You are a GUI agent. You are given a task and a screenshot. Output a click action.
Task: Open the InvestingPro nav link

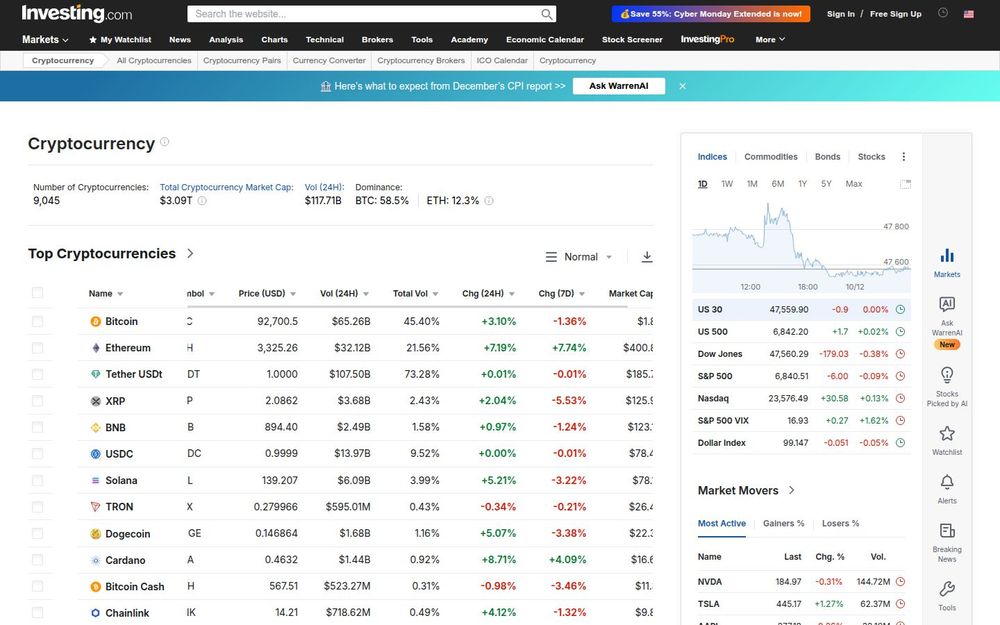707,40
